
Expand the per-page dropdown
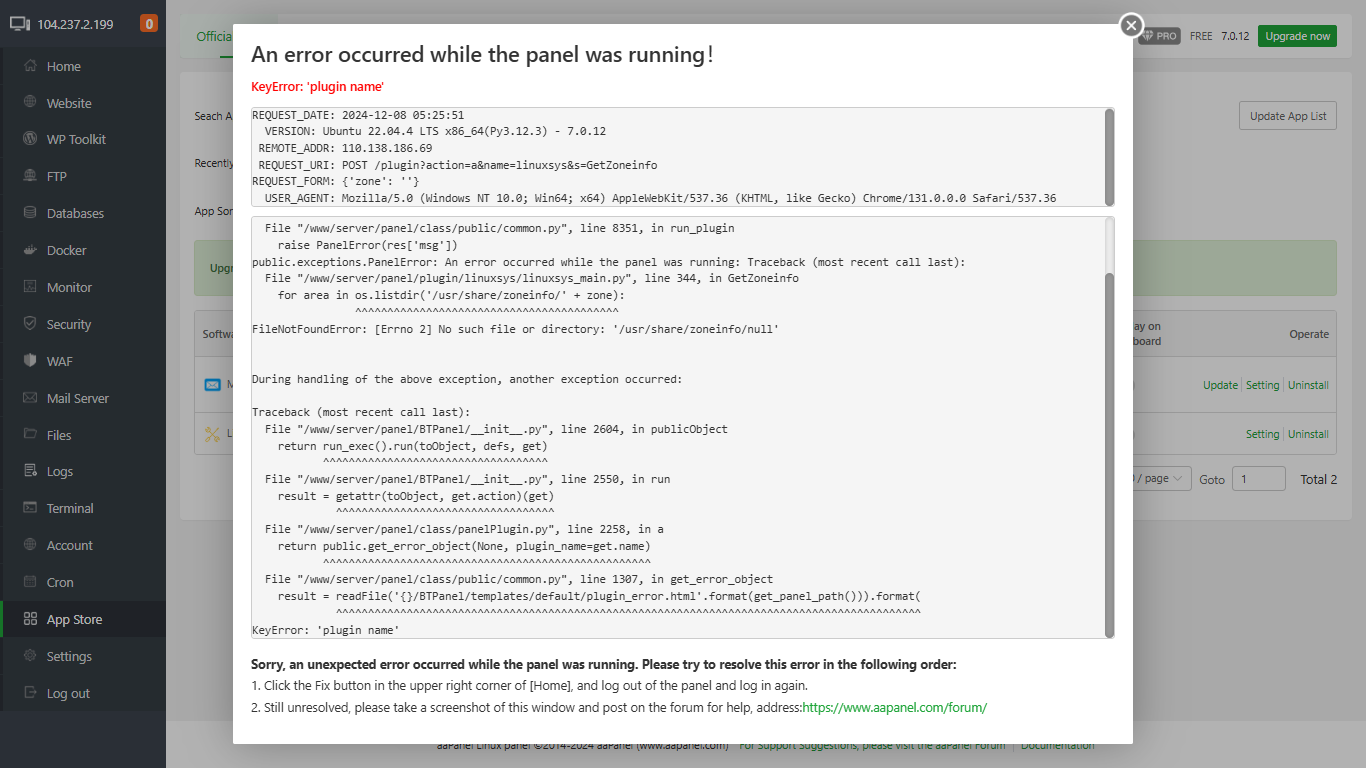pyautogui.click(x=1162, y=479)
